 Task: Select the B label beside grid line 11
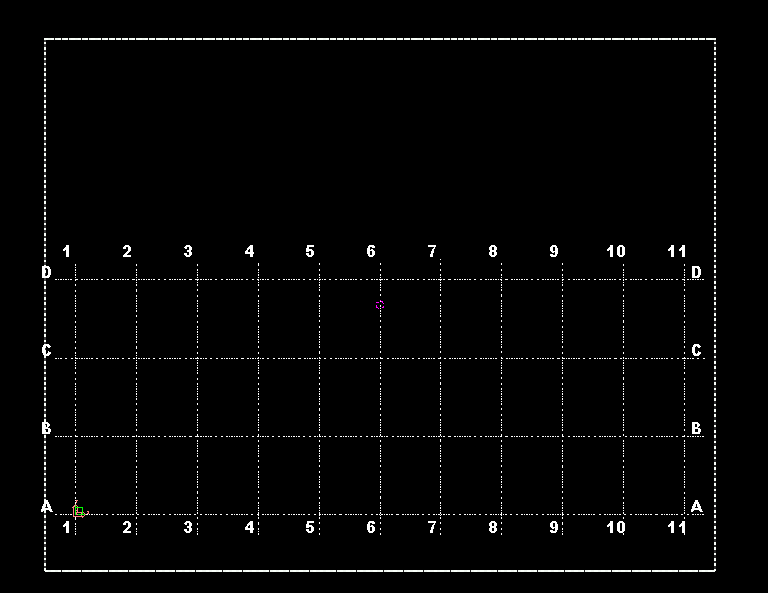[x=696, y=428]
